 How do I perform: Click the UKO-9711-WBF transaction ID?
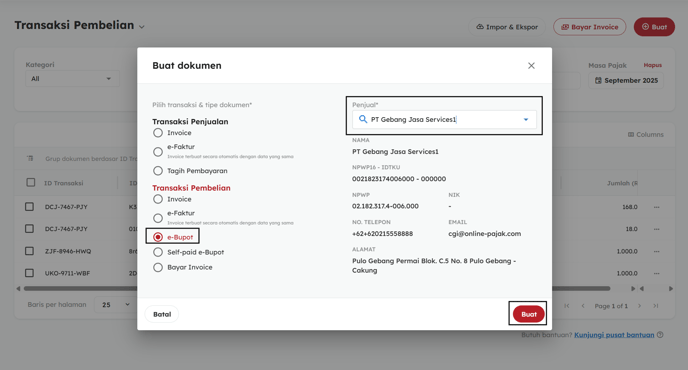(x=67, y=273)
